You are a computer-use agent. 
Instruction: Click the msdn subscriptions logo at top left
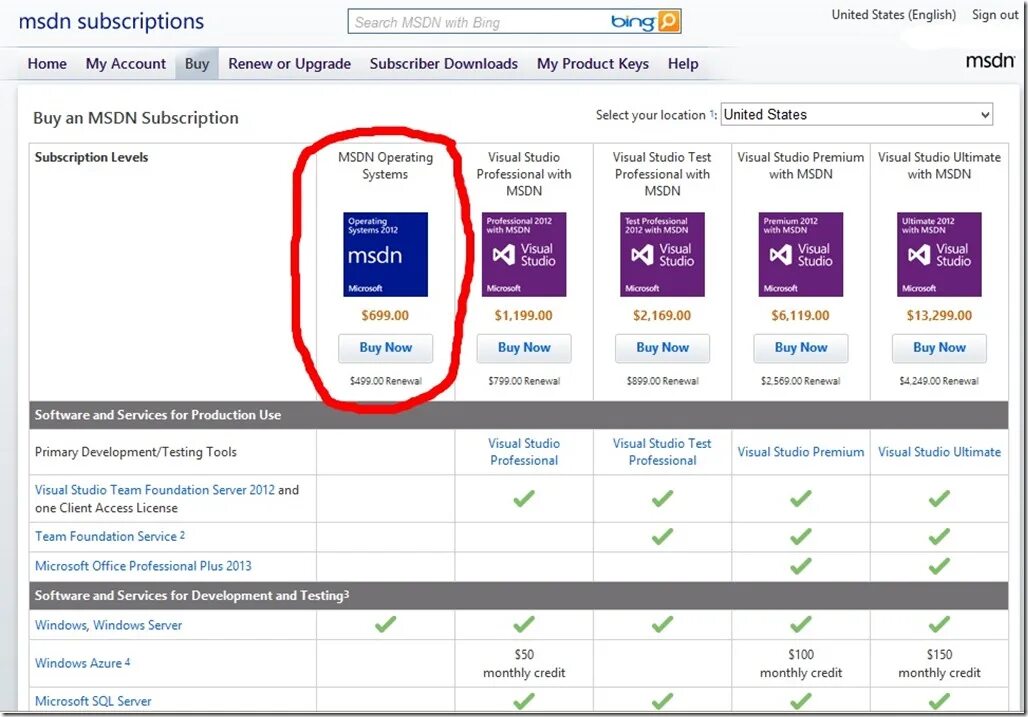pyautogui.click(x=110, y=21)
